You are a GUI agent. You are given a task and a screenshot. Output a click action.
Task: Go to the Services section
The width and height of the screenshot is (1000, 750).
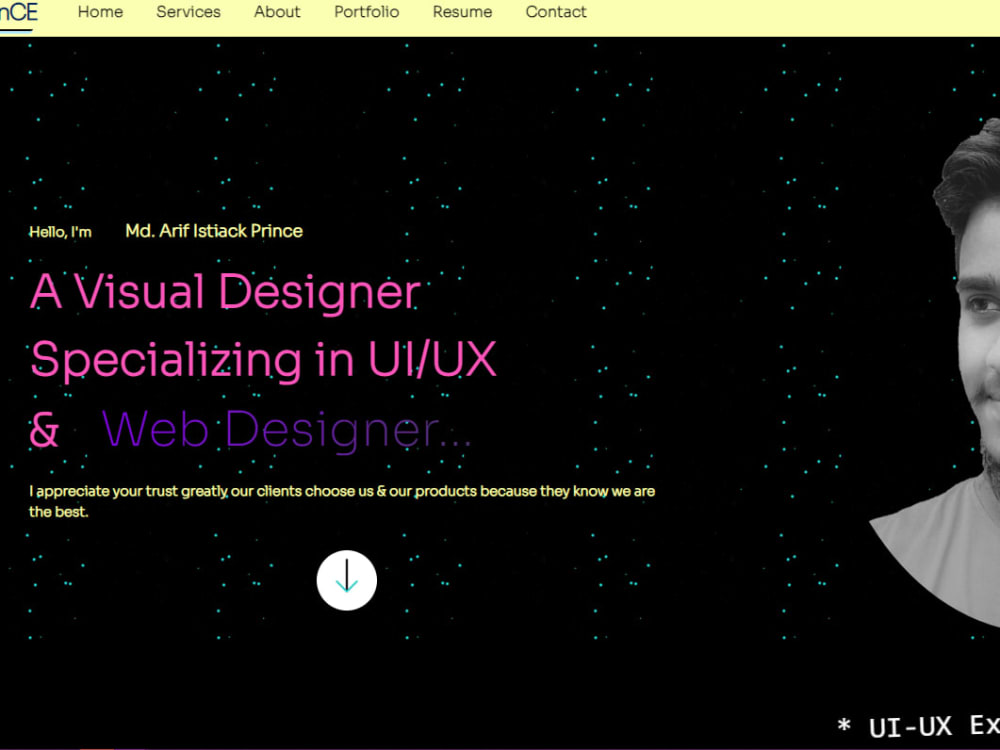pyautogui.click(x=188, y=12)
